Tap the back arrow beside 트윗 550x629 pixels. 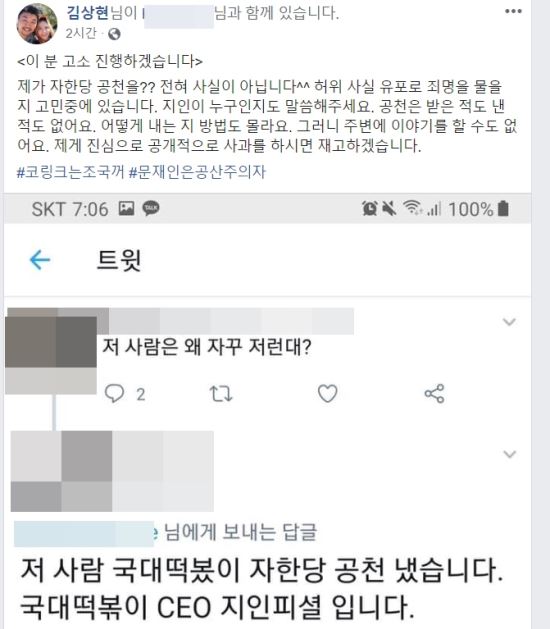(x=40, y=260)
